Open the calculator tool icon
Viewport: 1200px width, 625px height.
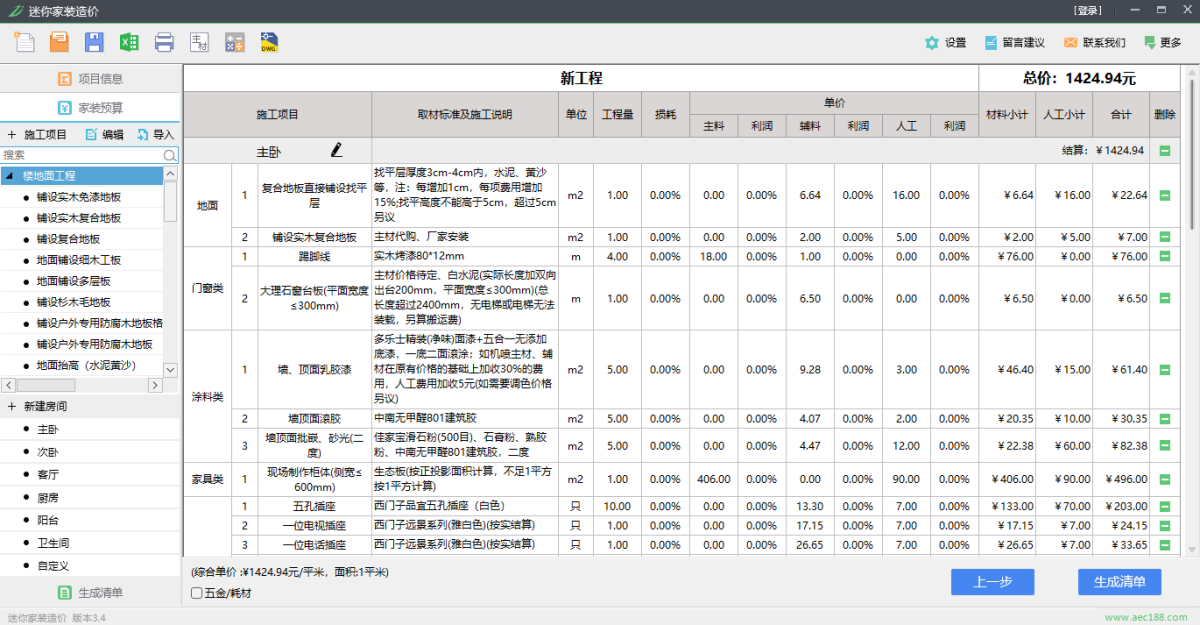pos(234,42)
